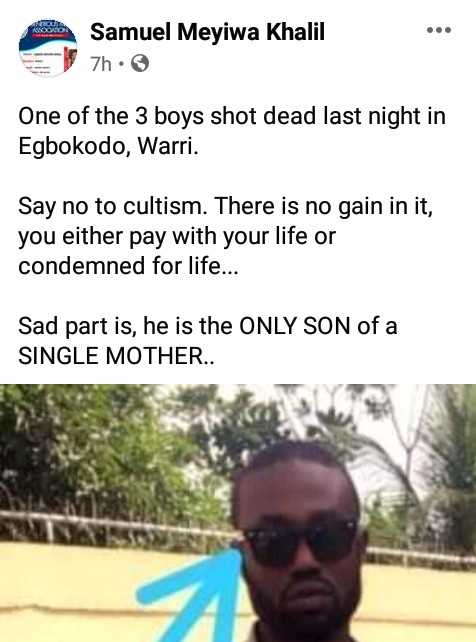Open the attached photo of the man
The image size is (476, 642).
click(x=238, y=513)
